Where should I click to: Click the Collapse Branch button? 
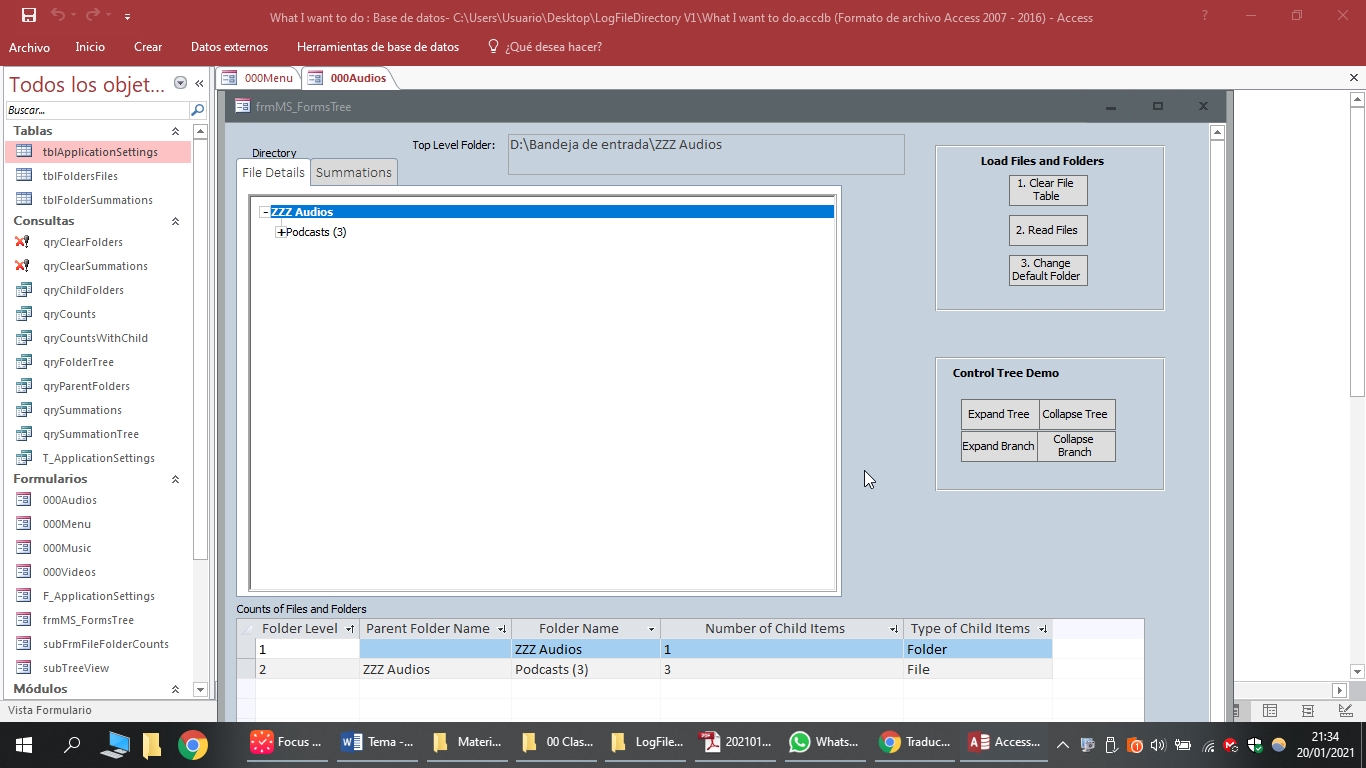pos(1077,446)
